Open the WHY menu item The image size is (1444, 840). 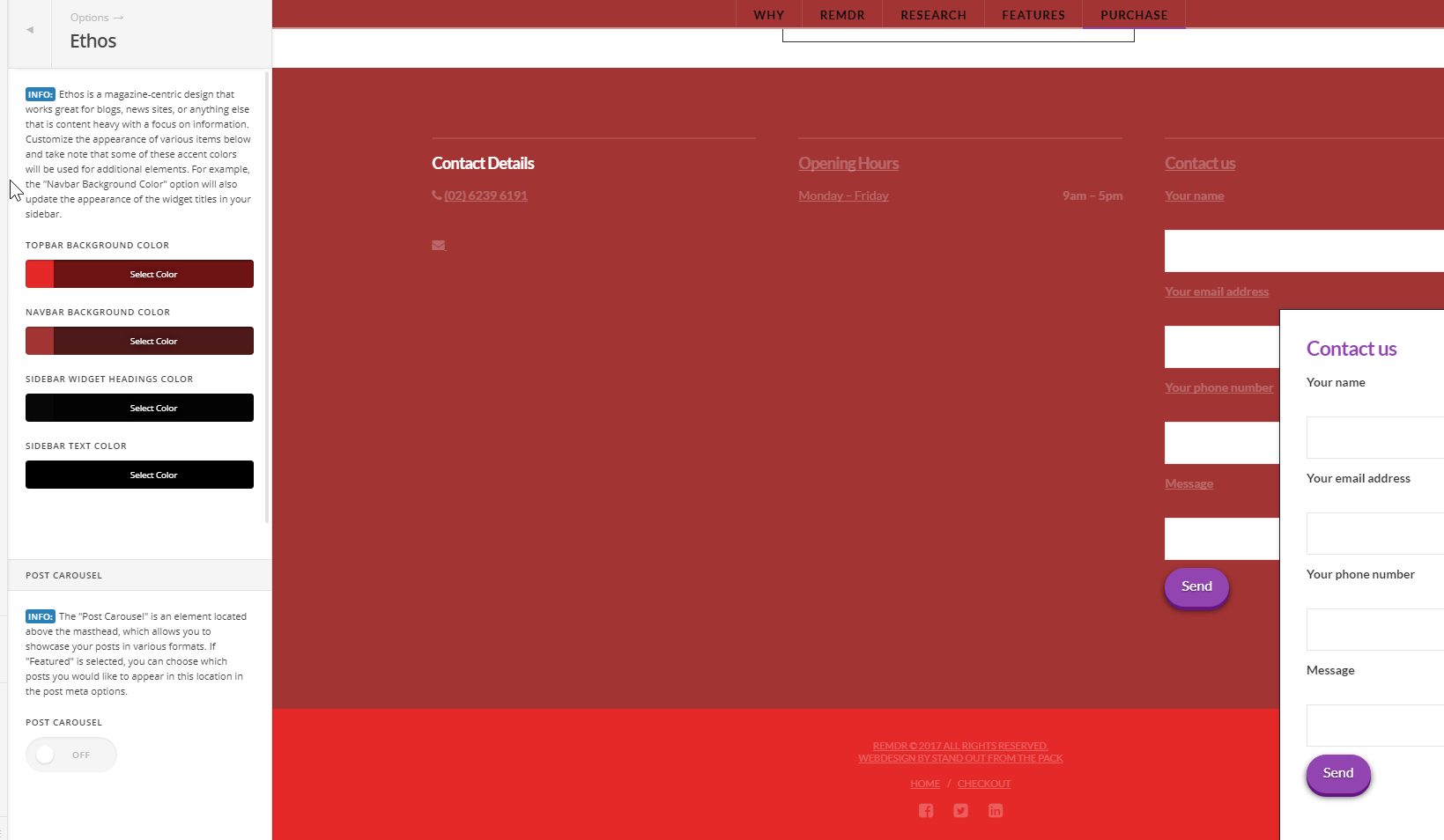click(x=768, y=15)
